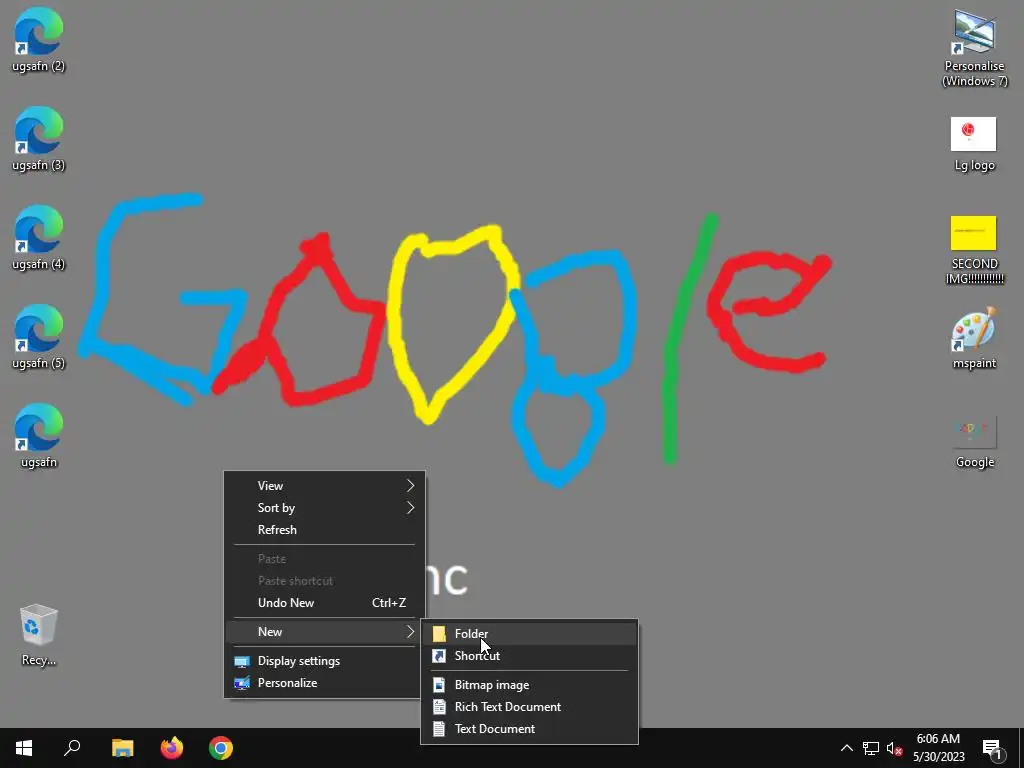Viewport: 1024px width, 768px height.
Task: Open the notification action center
Action: coord(993,749)
